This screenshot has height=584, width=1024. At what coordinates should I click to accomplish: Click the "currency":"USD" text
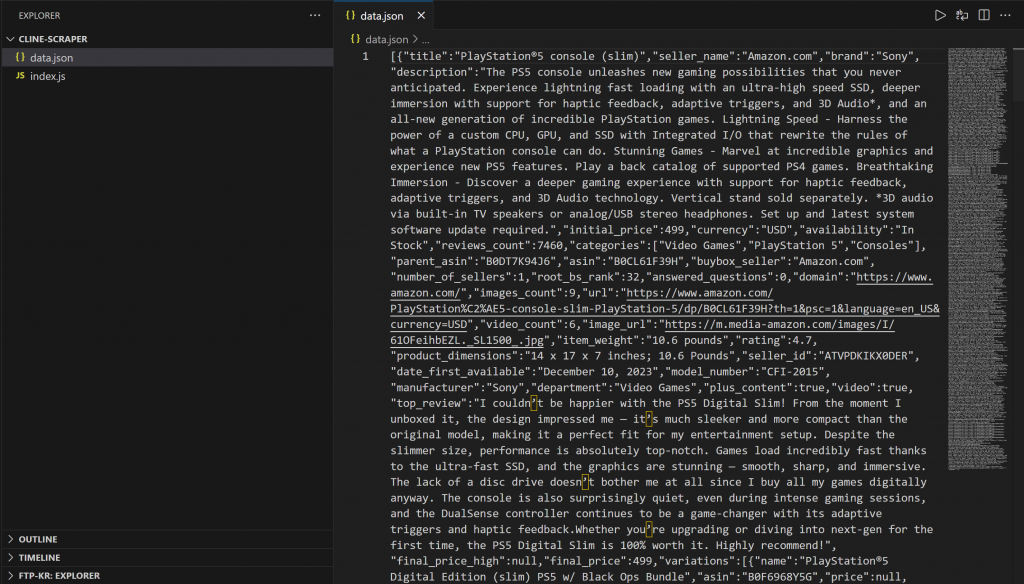tap(742, 230)
